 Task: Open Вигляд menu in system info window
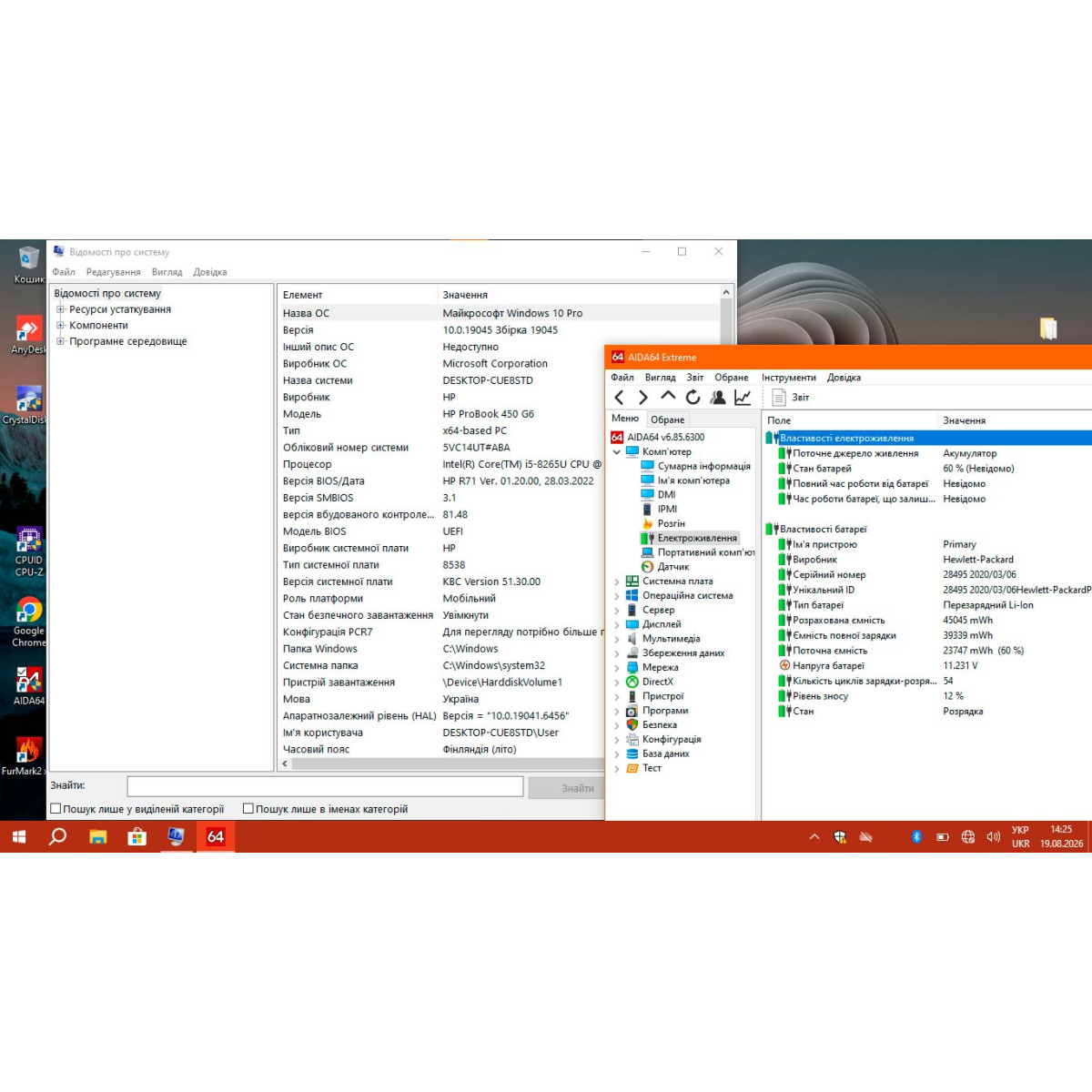point(167,272)
